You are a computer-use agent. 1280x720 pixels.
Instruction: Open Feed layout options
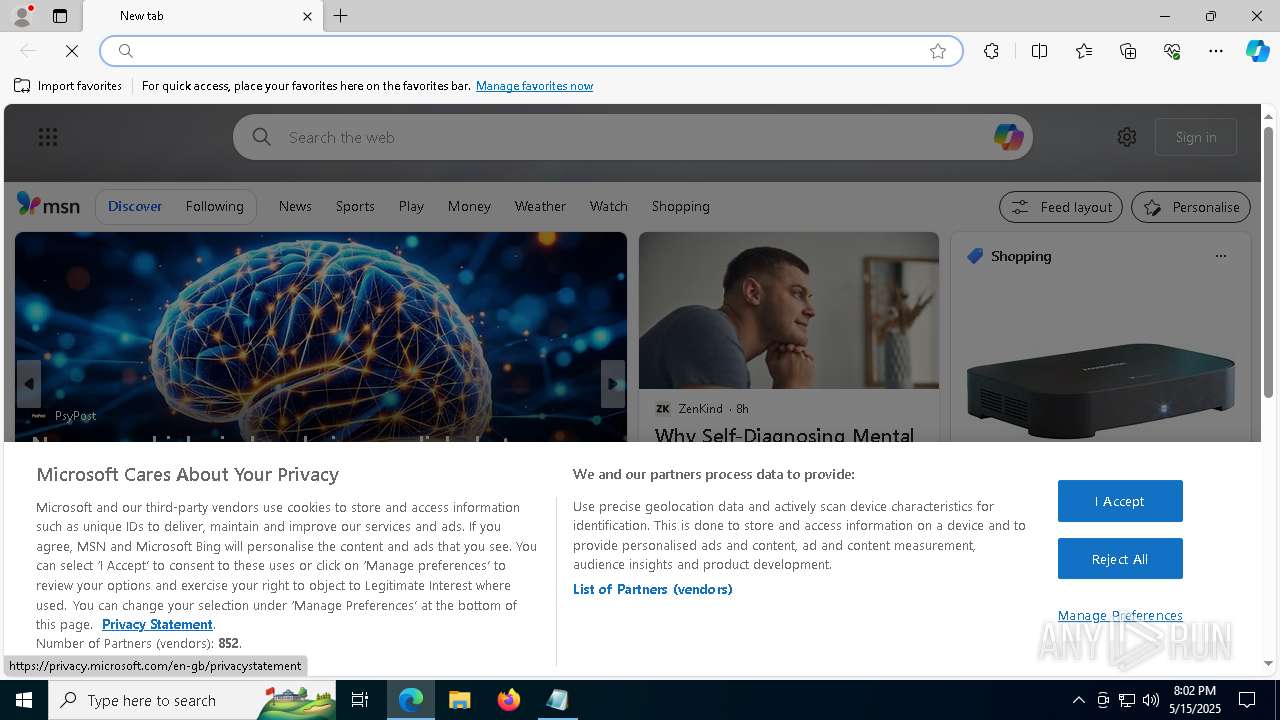tap(1060, 207)
